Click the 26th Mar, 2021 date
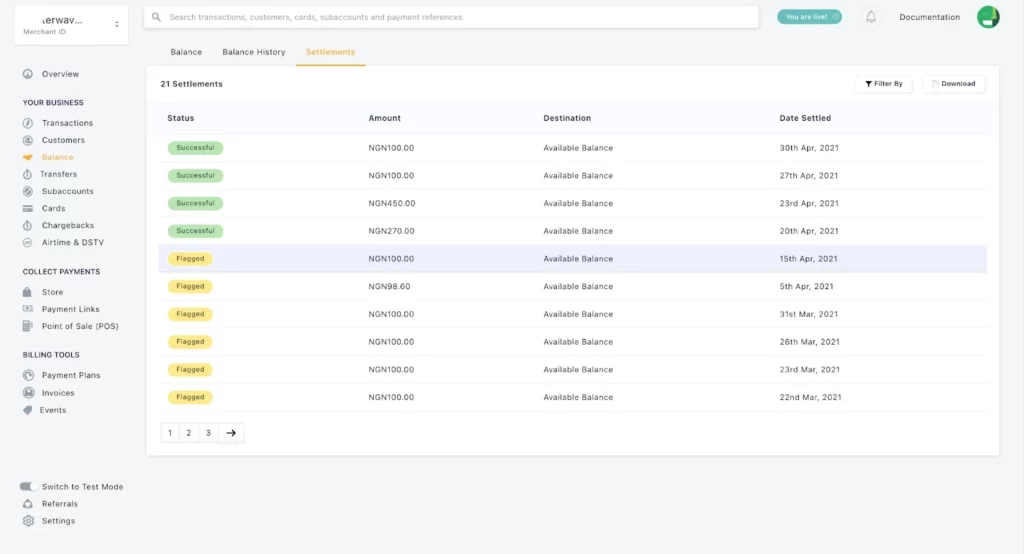Viewport: 1024px width, 554px height. pos(809,342)
